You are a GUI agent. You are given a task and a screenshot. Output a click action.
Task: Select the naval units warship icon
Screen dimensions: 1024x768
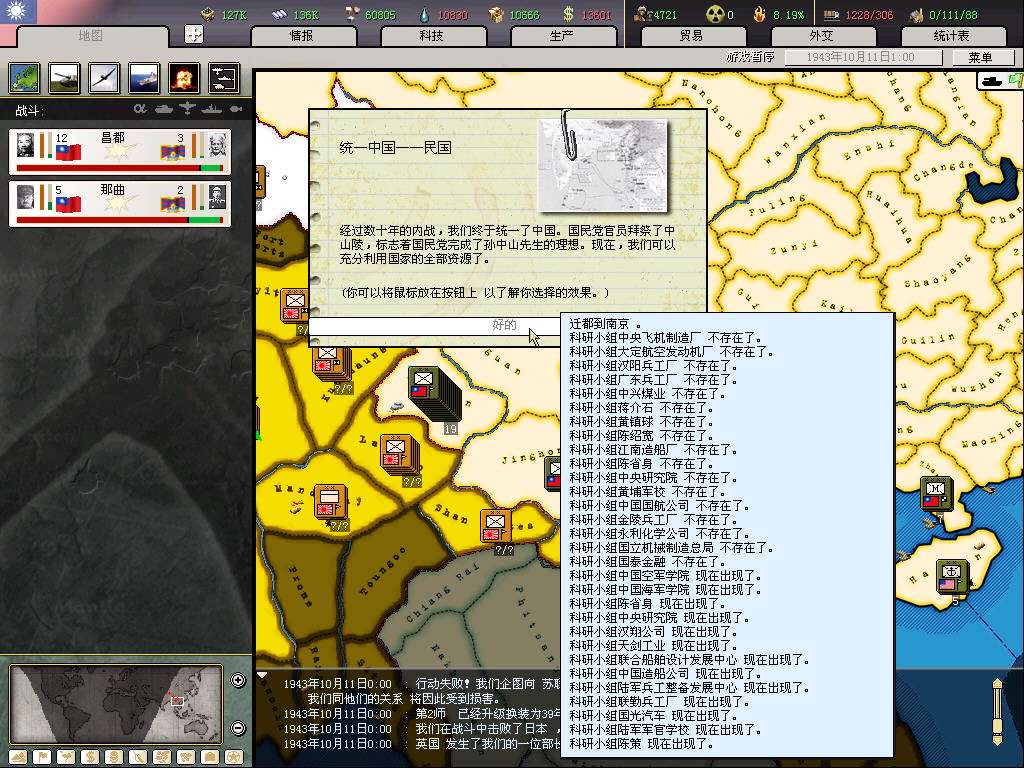144,78
